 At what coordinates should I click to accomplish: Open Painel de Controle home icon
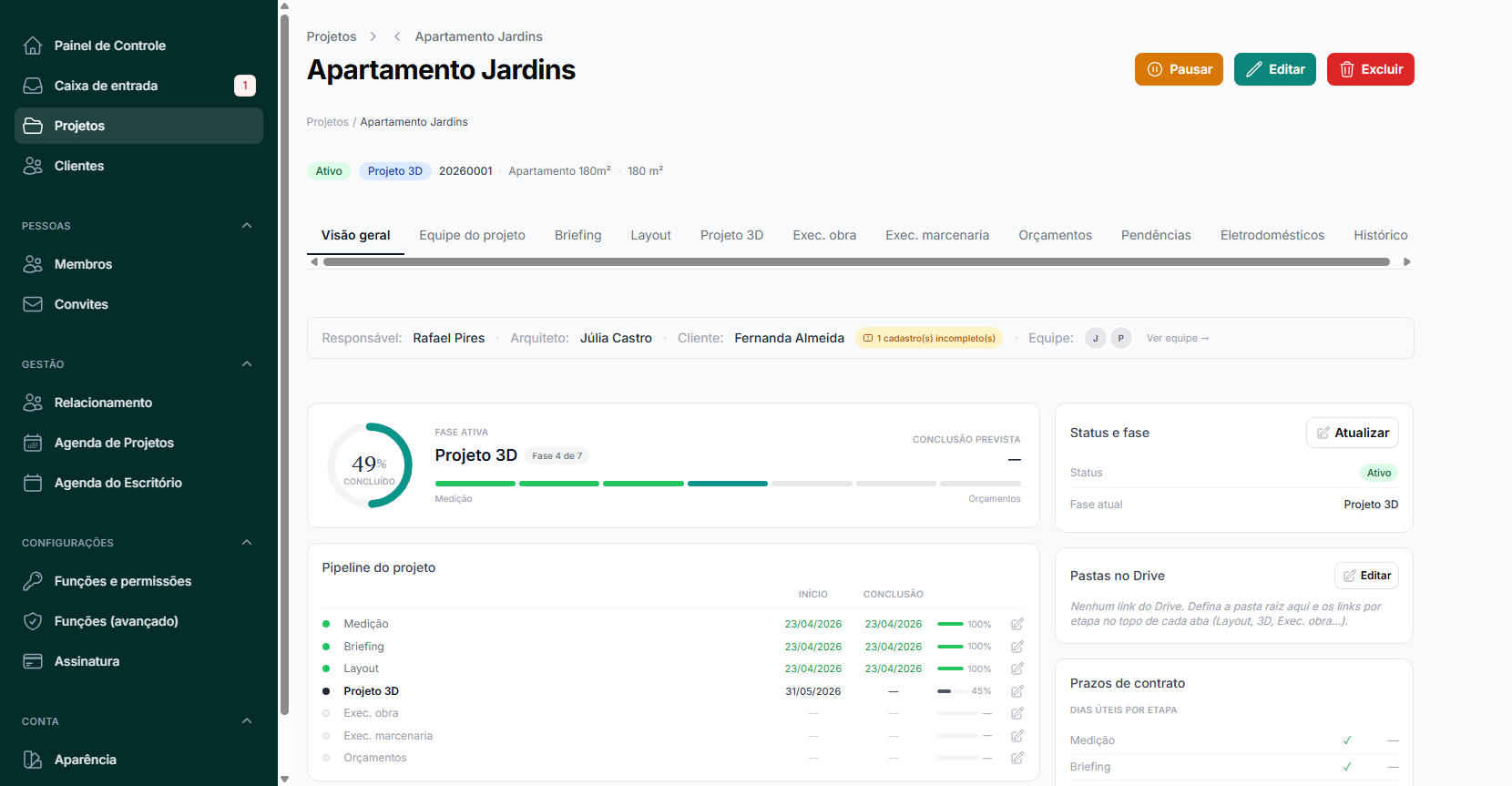(x=33, y=46)
